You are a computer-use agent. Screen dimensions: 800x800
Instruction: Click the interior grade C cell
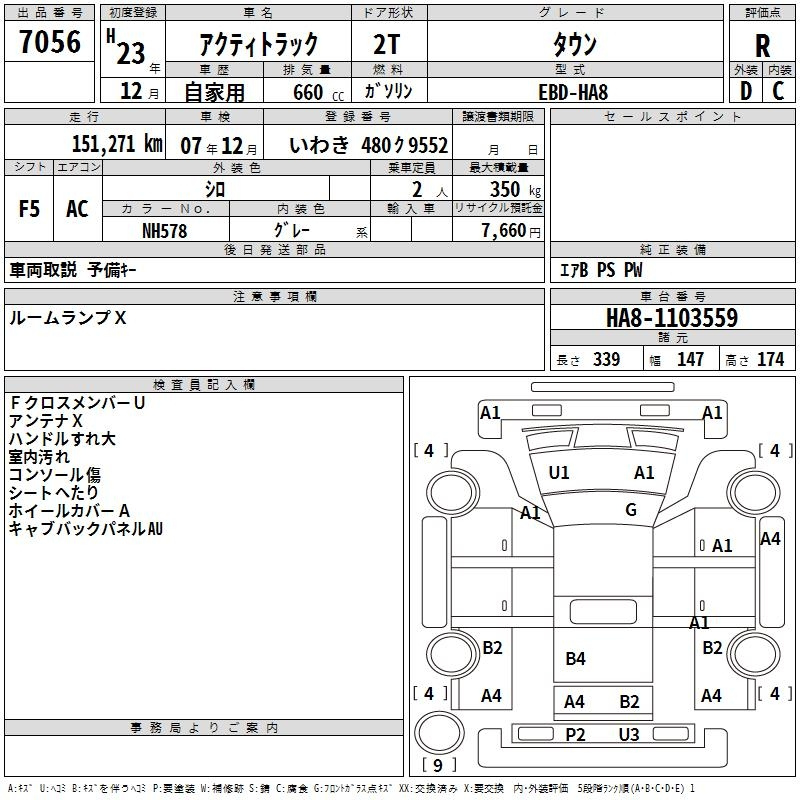(x=779, y=91)
